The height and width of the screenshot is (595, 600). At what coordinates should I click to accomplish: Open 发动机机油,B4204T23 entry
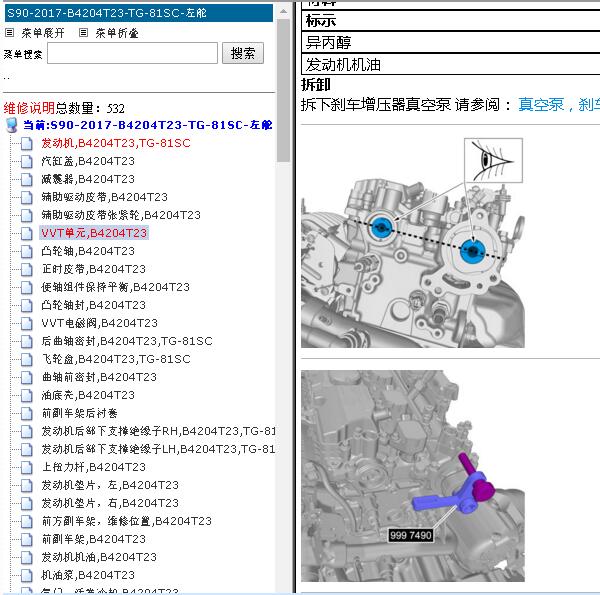pos(99,557)
